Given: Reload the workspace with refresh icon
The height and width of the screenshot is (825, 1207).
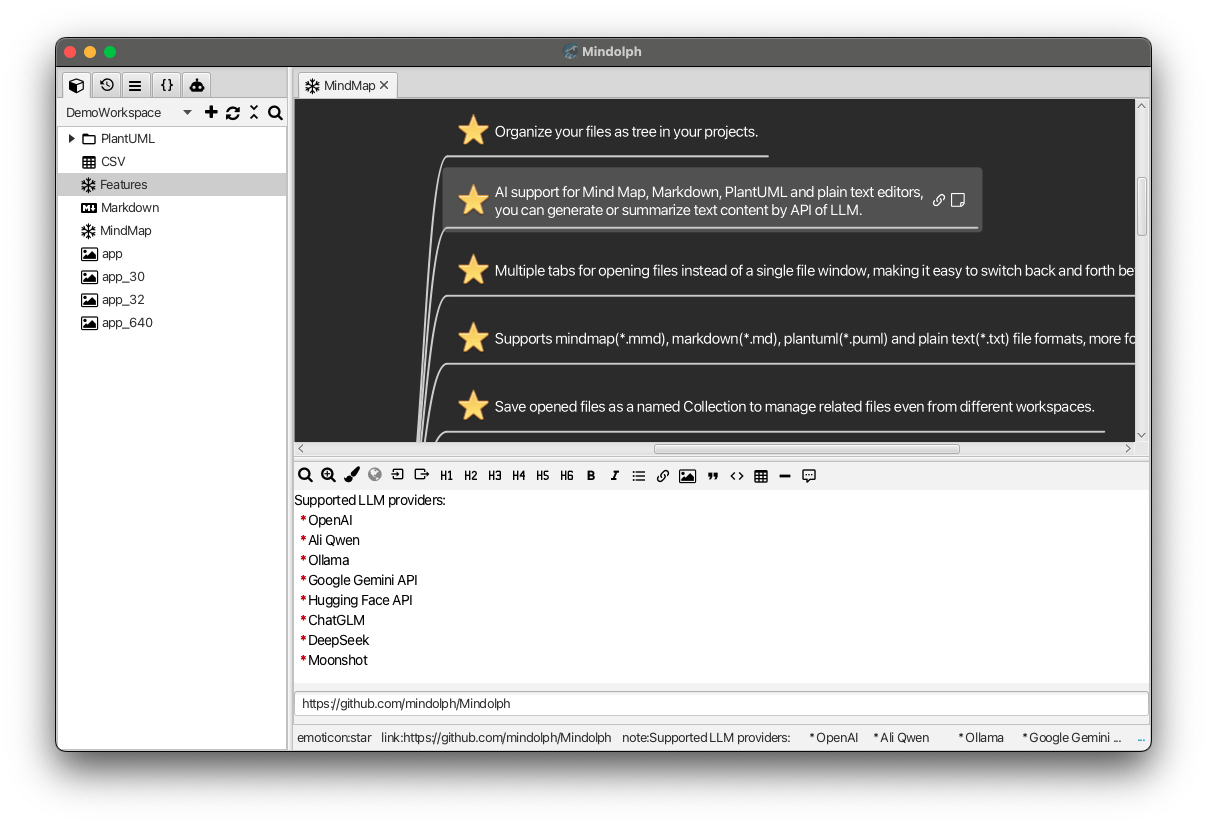Looking at the screenshot, I should (233, 113).
